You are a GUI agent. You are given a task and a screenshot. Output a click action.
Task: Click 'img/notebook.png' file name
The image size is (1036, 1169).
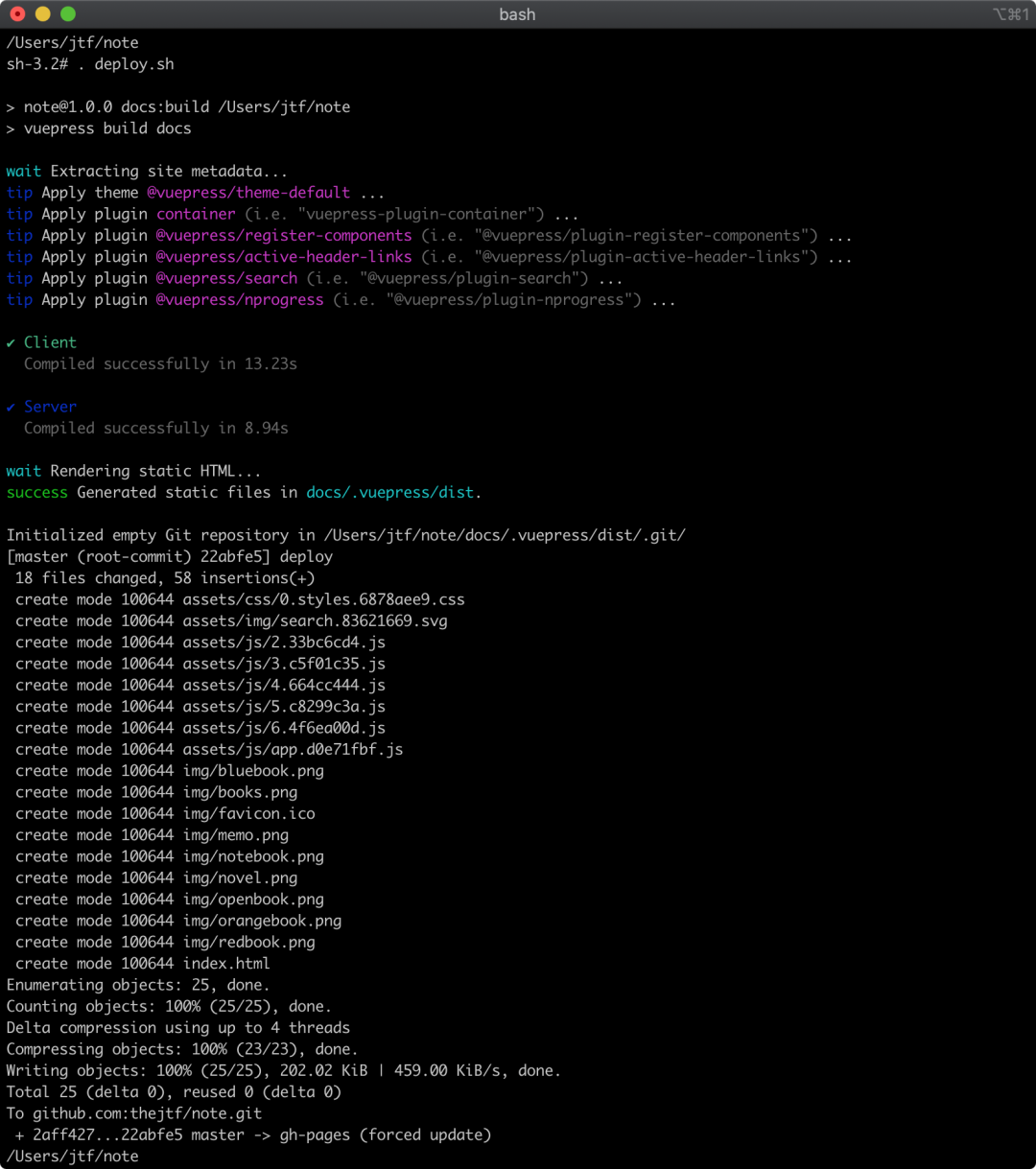tap(253, 856)
